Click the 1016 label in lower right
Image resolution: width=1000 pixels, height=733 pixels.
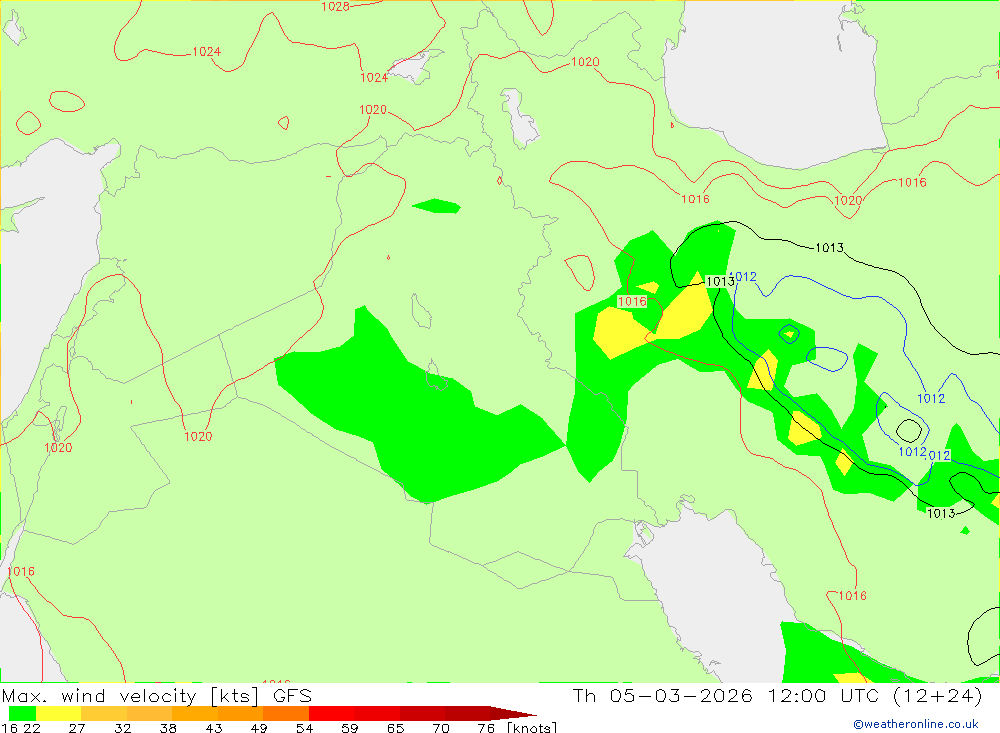pyautogui.click(x=852, y=596)
